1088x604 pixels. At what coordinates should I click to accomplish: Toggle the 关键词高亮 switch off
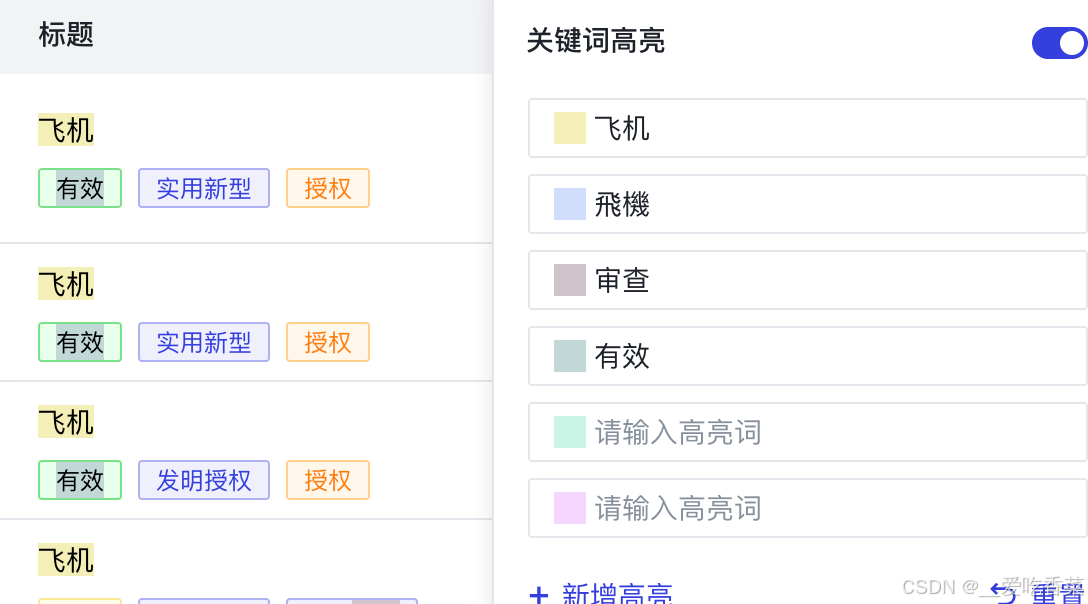click(x=1060, y=43)
